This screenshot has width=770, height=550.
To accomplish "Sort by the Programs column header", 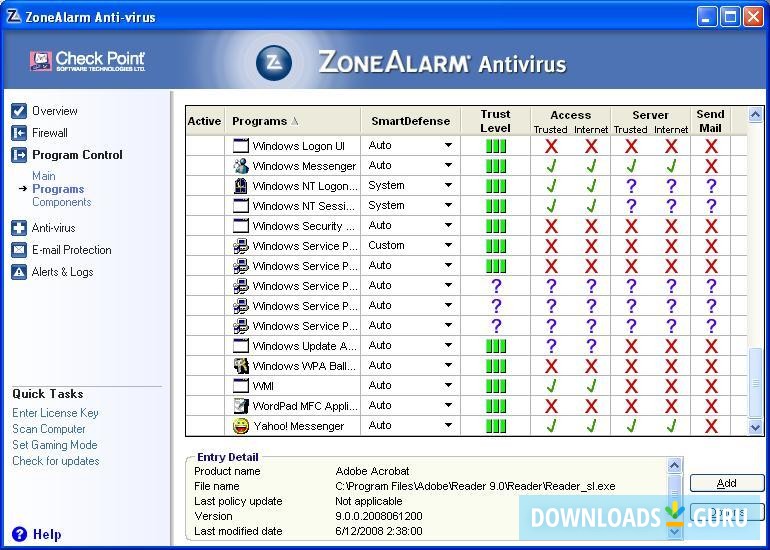I will (x=293, y=121).
